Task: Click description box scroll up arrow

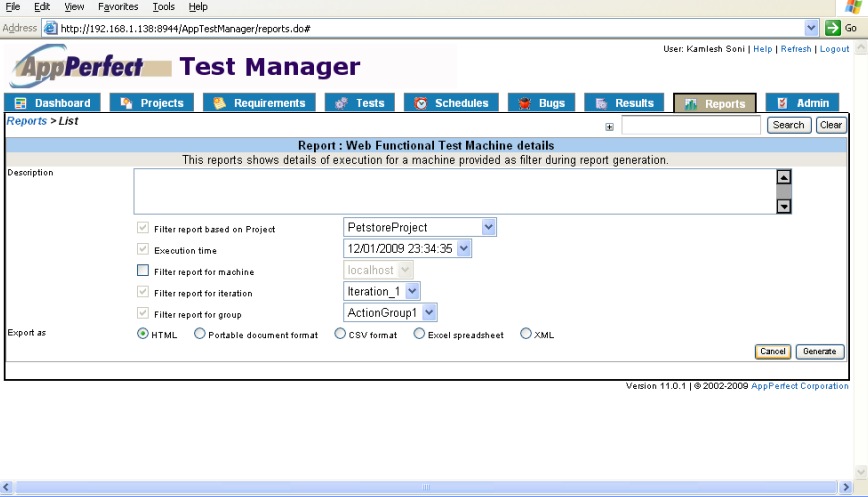Action: pyautogui.click(x=783, y=177)
